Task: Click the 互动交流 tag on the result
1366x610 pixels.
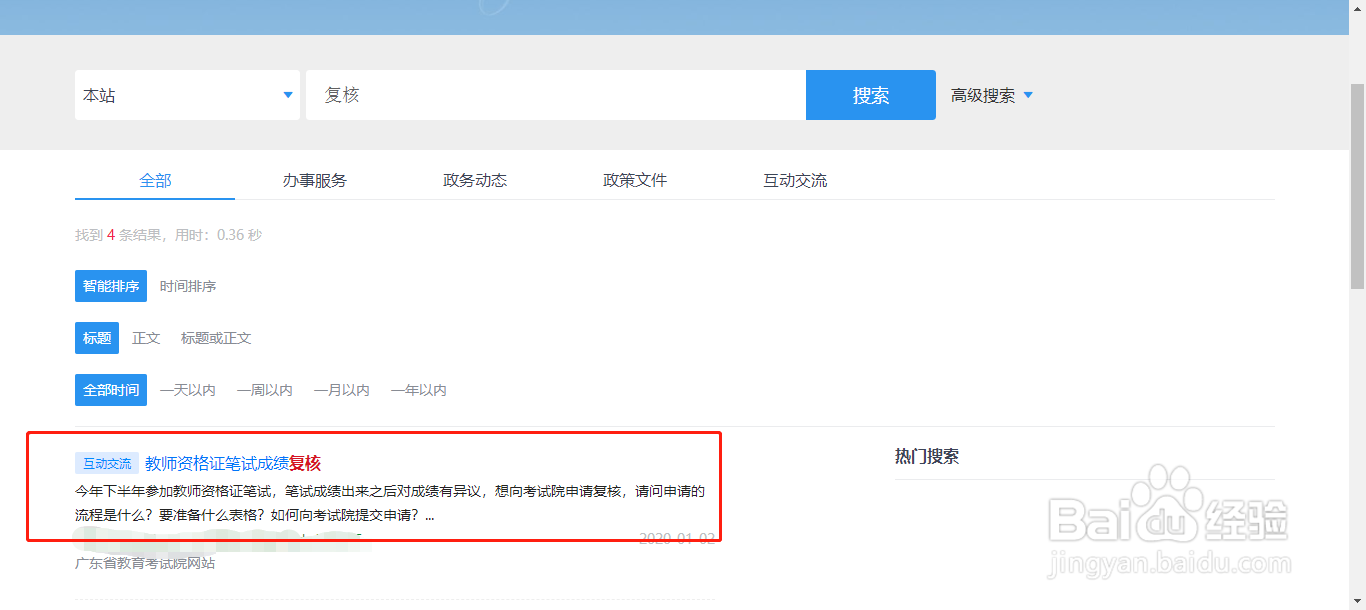Action: tap(105, 462)
